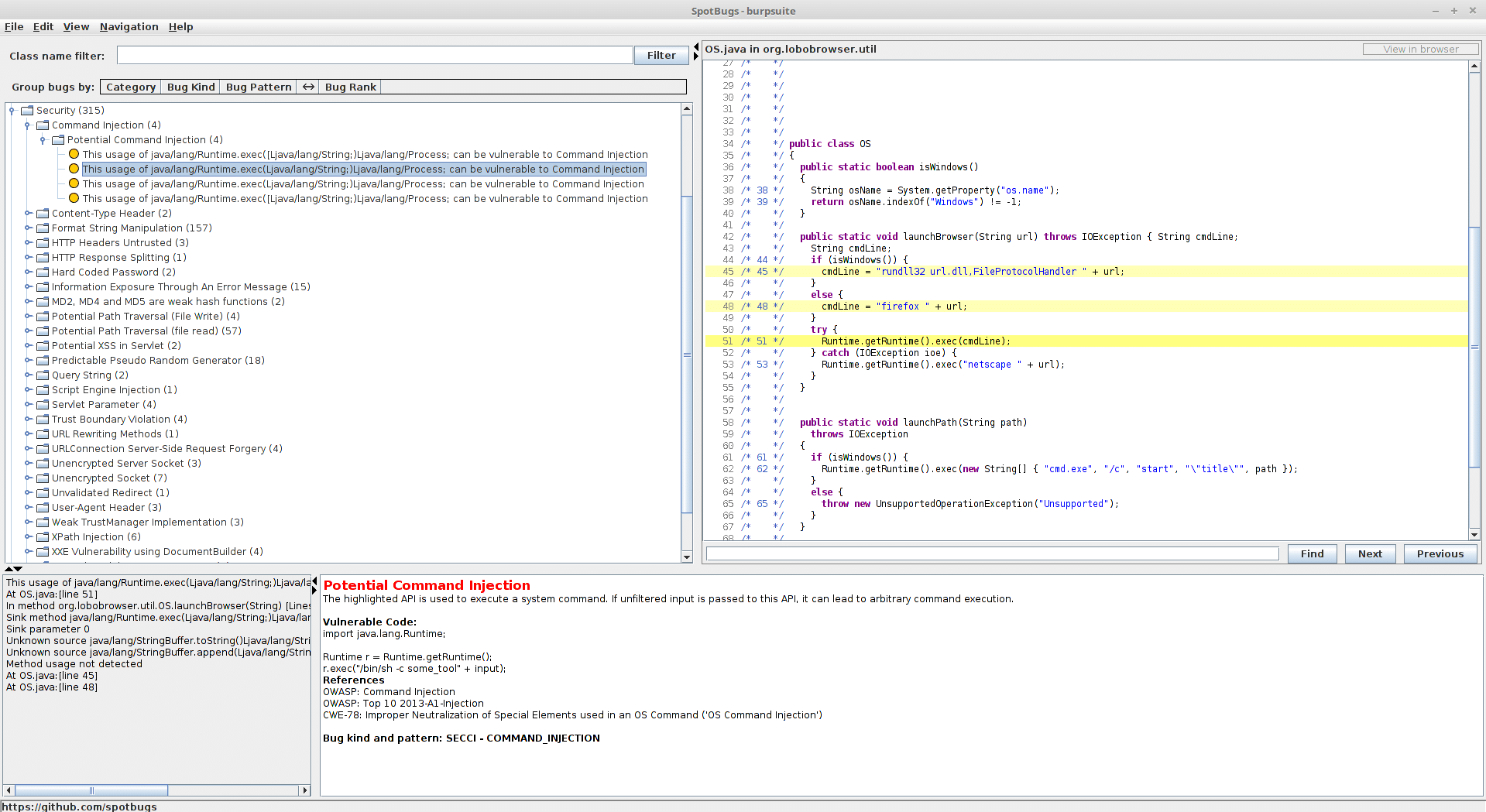
Task: Open the Navigation menu
Action: click(129, 26)
